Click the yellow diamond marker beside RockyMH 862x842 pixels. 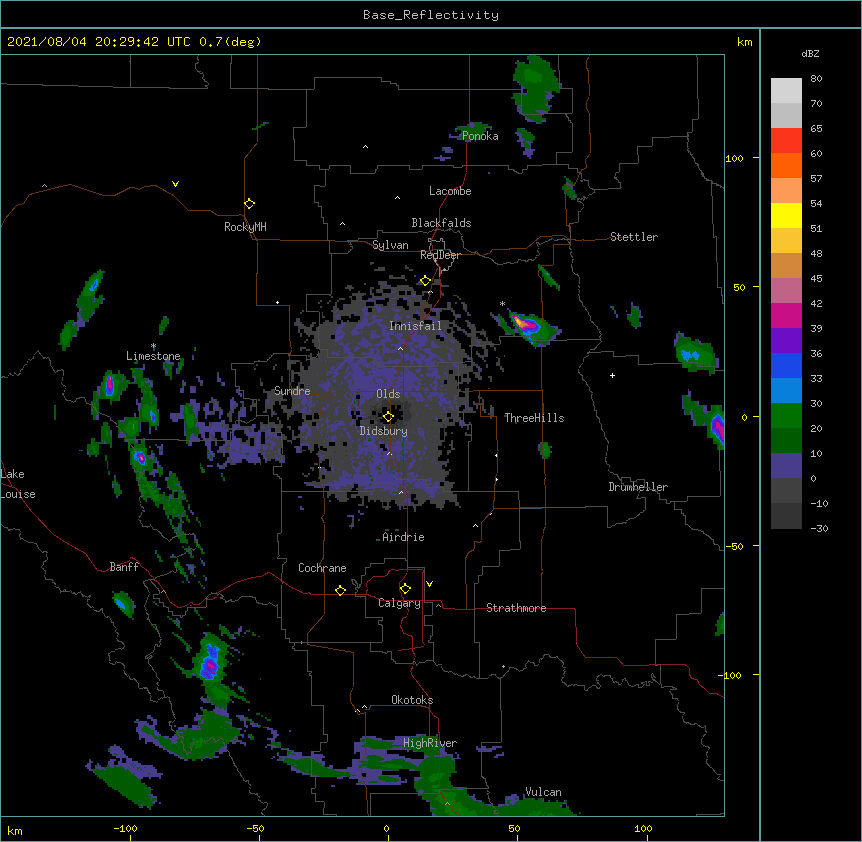coord(250,204)
